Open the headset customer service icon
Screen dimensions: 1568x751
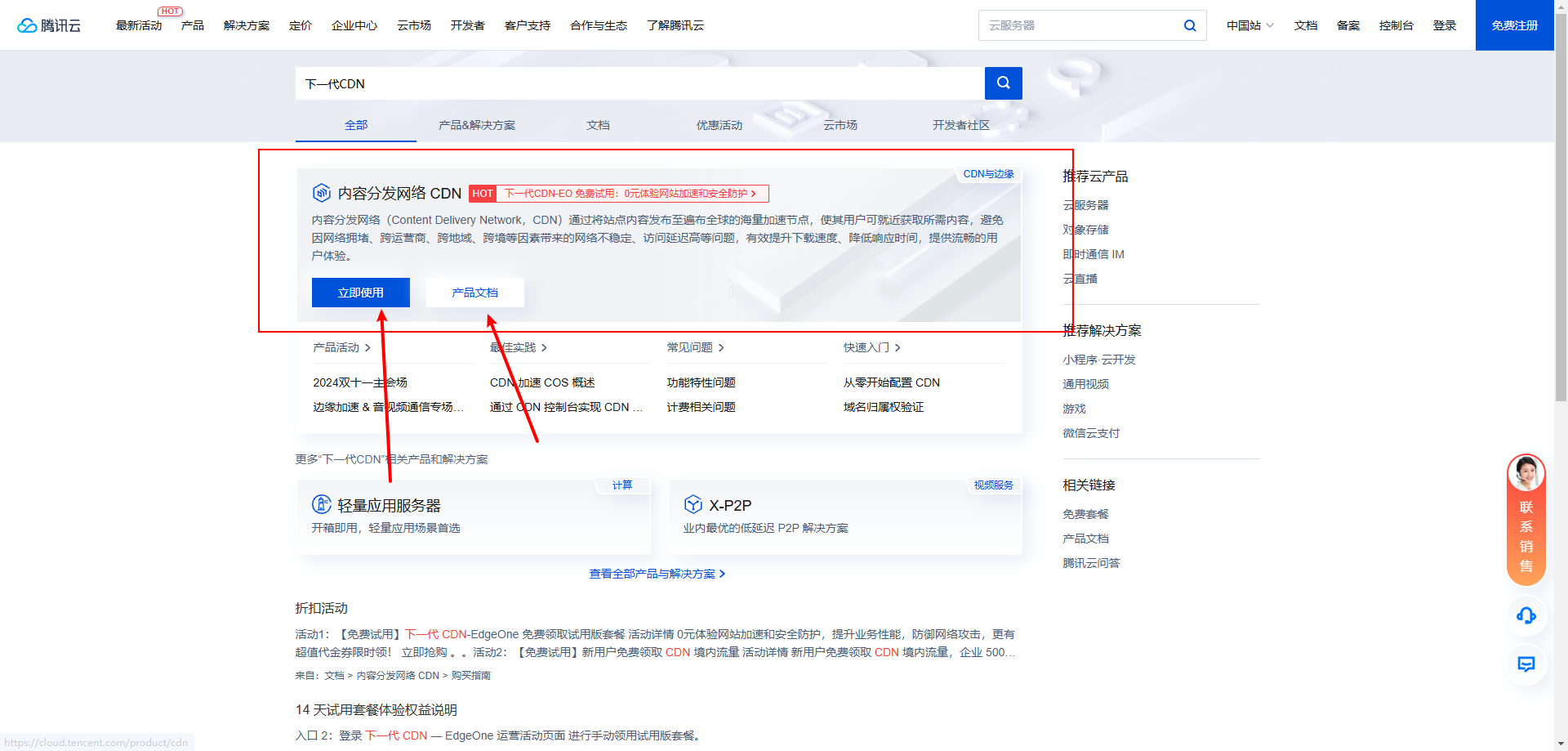1526,615
